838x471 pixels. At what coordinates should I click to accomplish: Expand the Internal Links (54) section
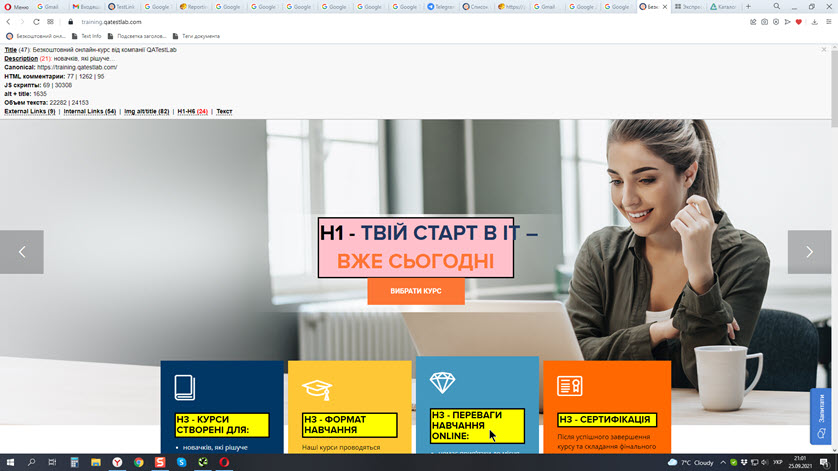(x=90, y=111)
